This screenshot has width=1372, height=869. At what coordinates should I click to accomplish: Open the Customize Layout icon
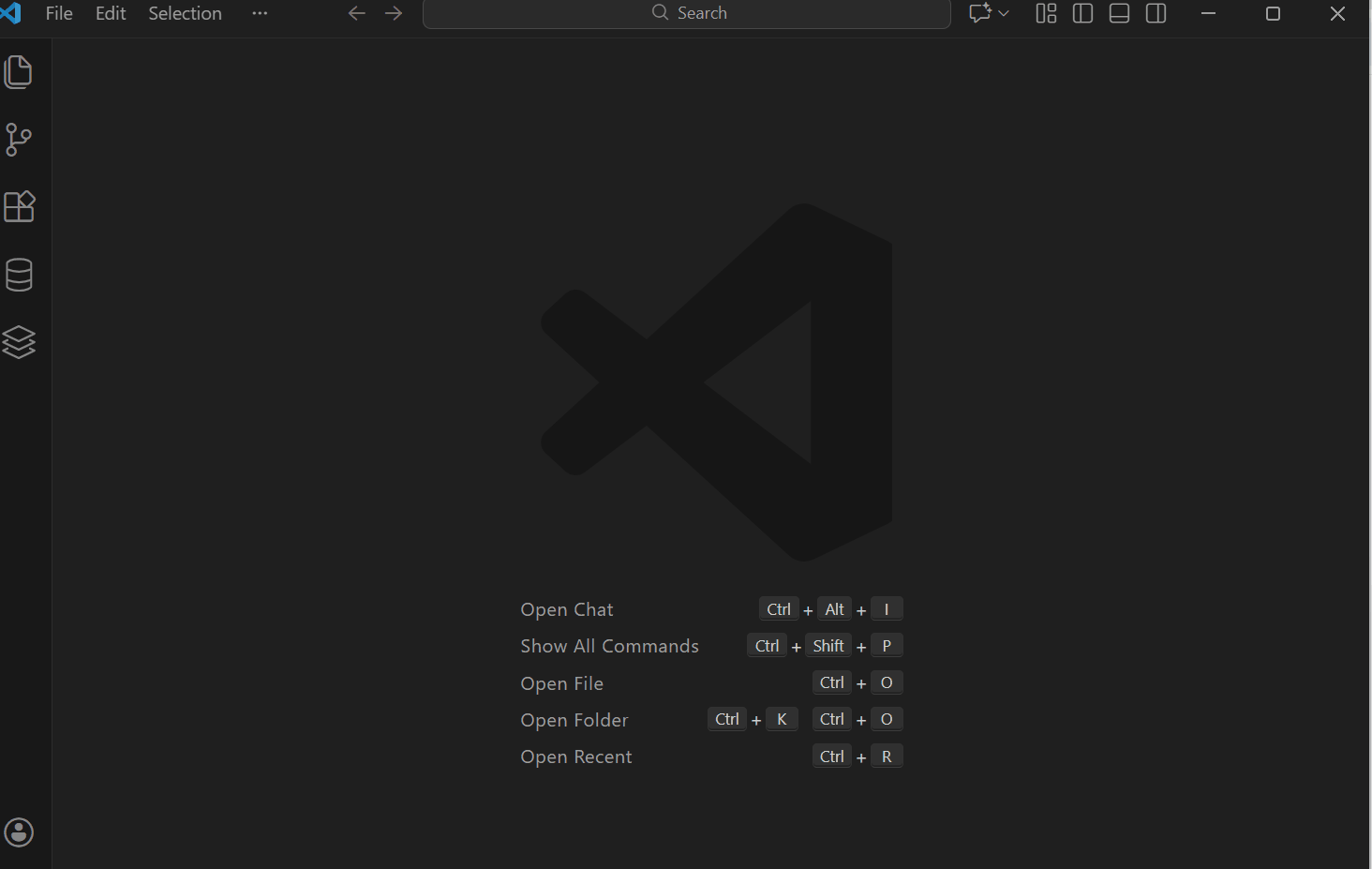1046,13
